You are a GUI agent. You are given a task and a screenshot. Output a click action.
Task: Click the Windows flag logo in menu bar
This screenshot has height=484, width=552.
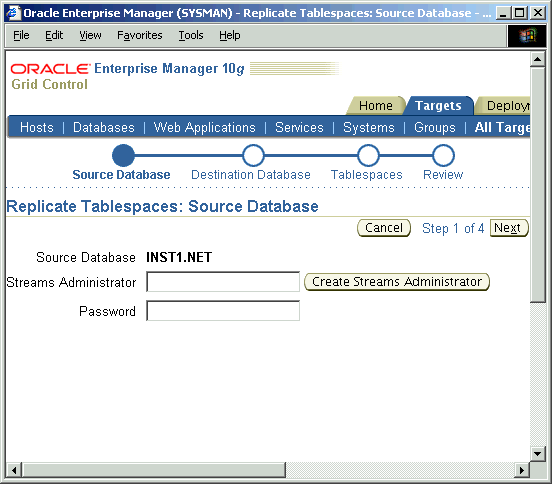[526, 36]
